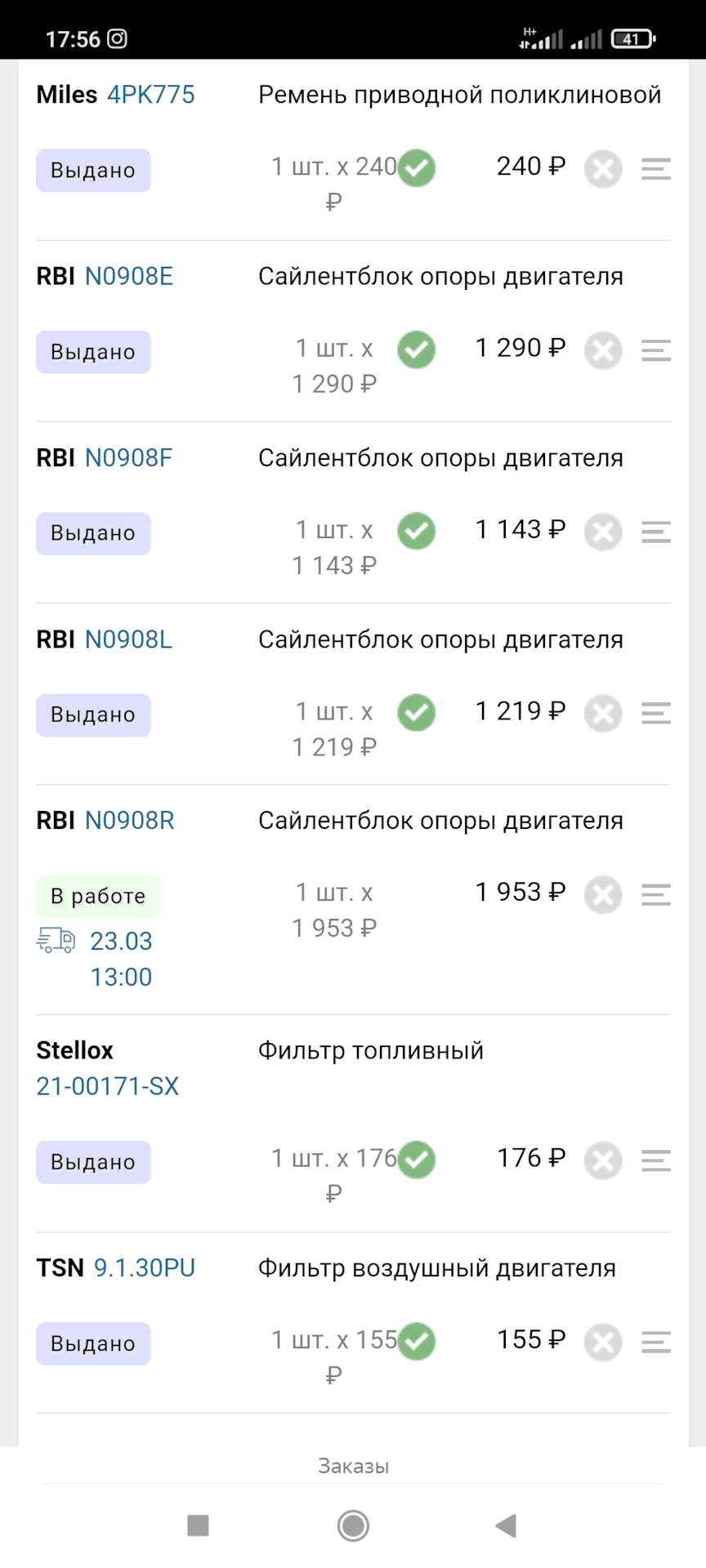The height and width of the screenshot is (1568, 706).
Task: Toggle green checkmark for Miles 4PK775
Action: (x=417, y=168)
